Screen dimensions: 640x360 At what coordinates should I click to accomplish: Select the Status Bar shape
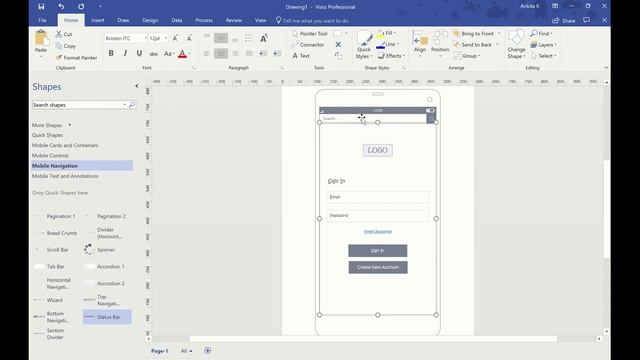click(107, 317)
